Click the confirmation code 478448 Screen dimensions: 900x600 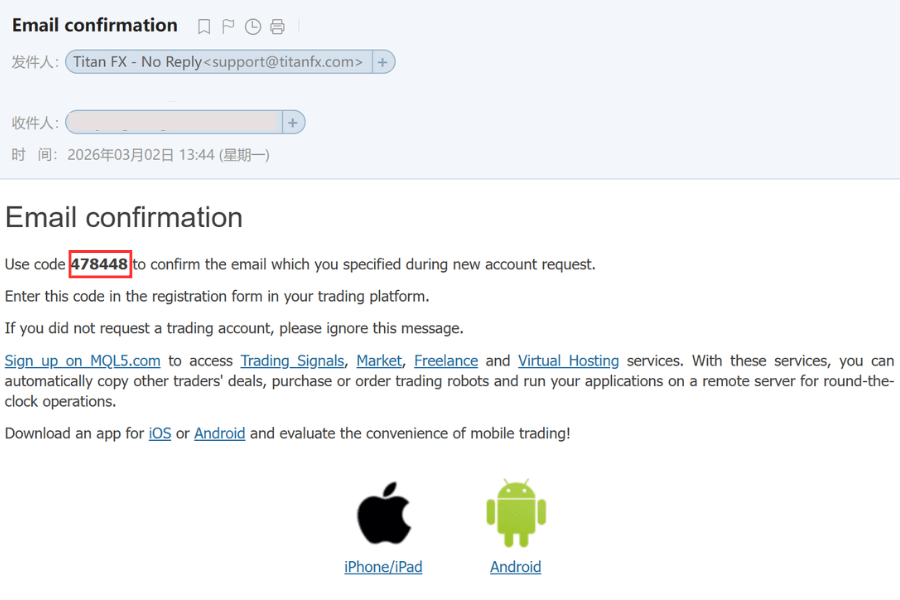click(100, 265)
